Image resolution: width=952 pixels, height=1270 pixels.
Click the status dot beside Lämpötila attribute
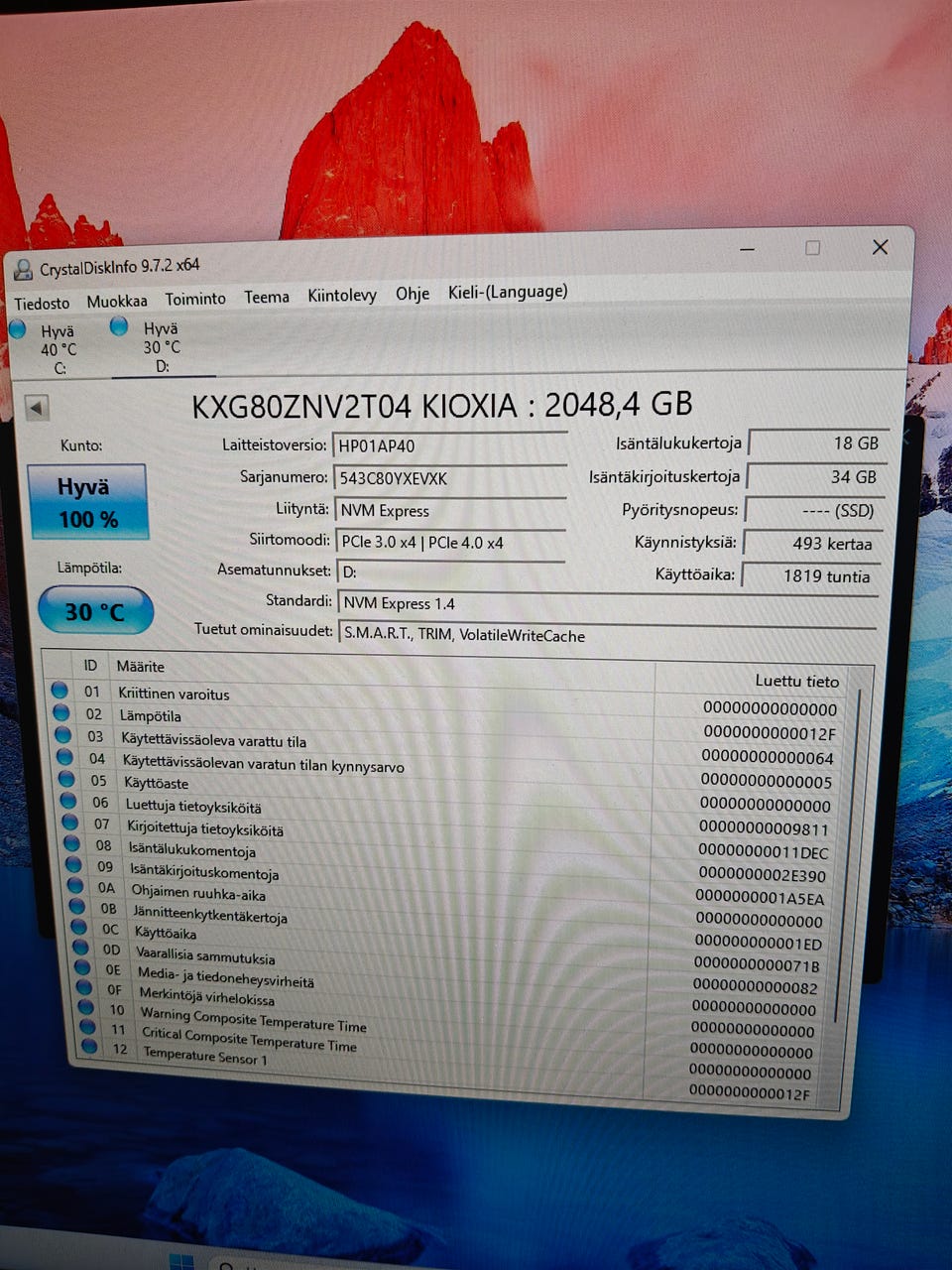[x=61, y=715]
